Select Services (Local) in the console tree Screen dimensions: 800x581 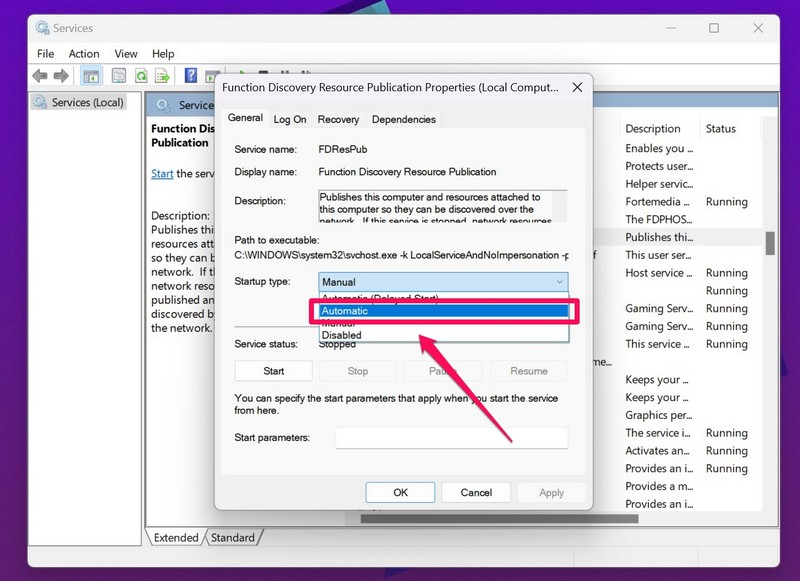click(79, 103)
